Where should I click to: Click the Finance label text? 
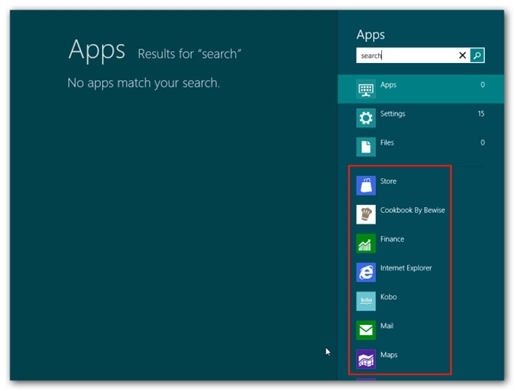392,239
